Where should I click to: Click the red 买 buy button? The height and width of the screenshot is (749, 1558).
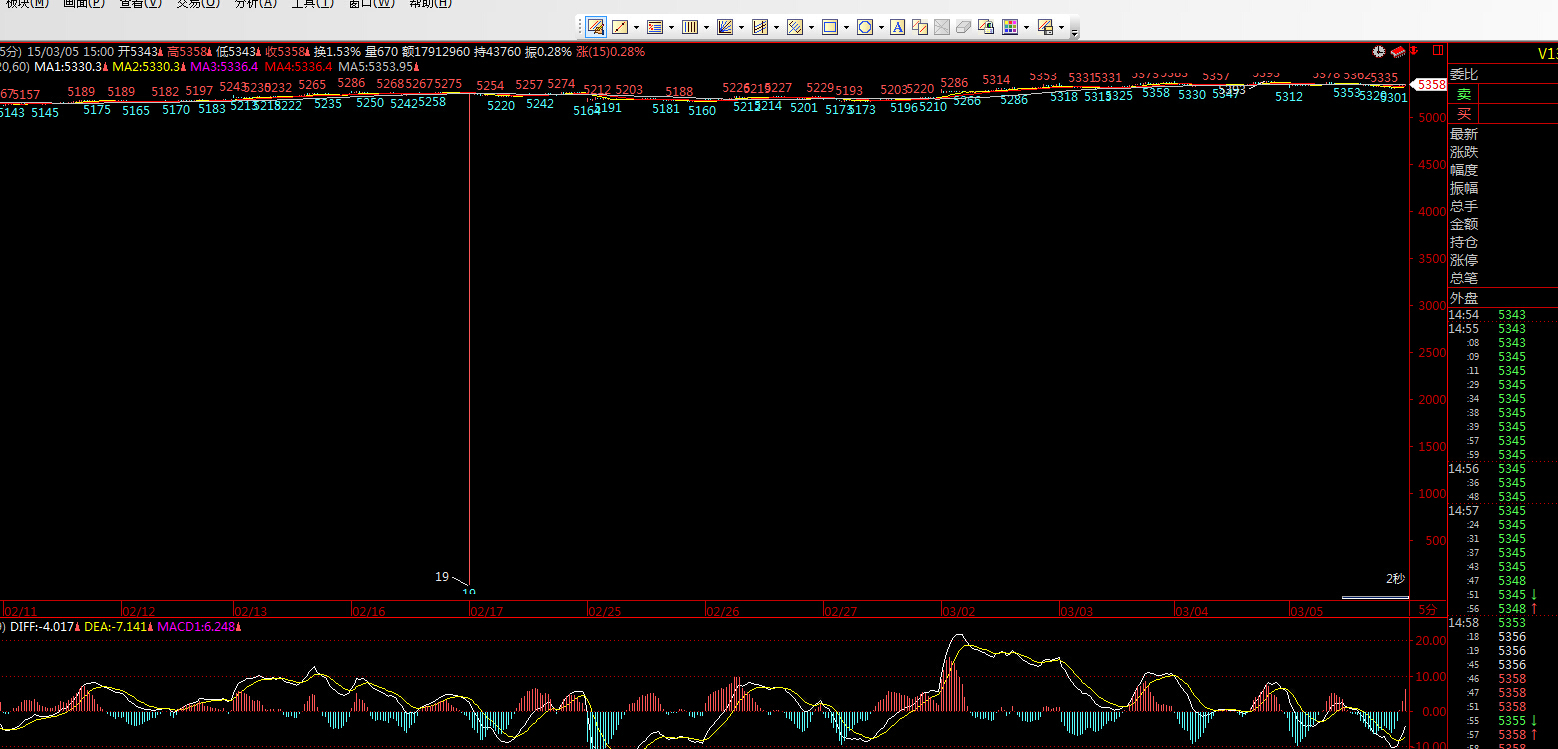pos(1464,114)
